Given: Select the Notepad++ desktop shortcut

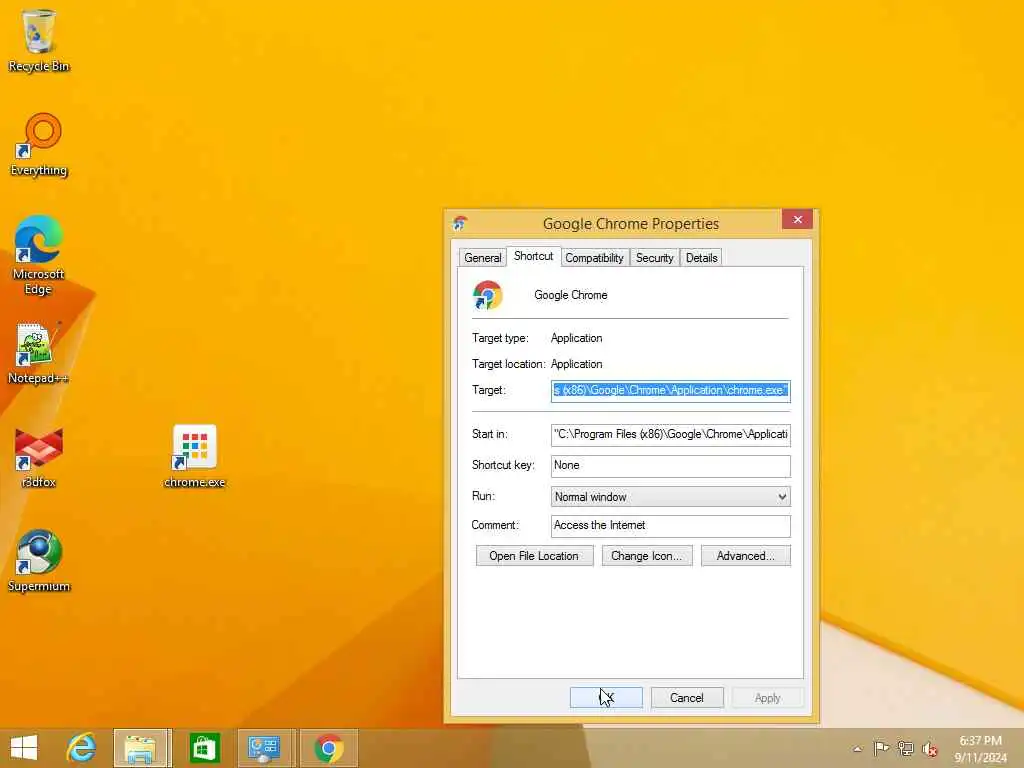Looking at the screenshot, I should click(x=38, y=353).
